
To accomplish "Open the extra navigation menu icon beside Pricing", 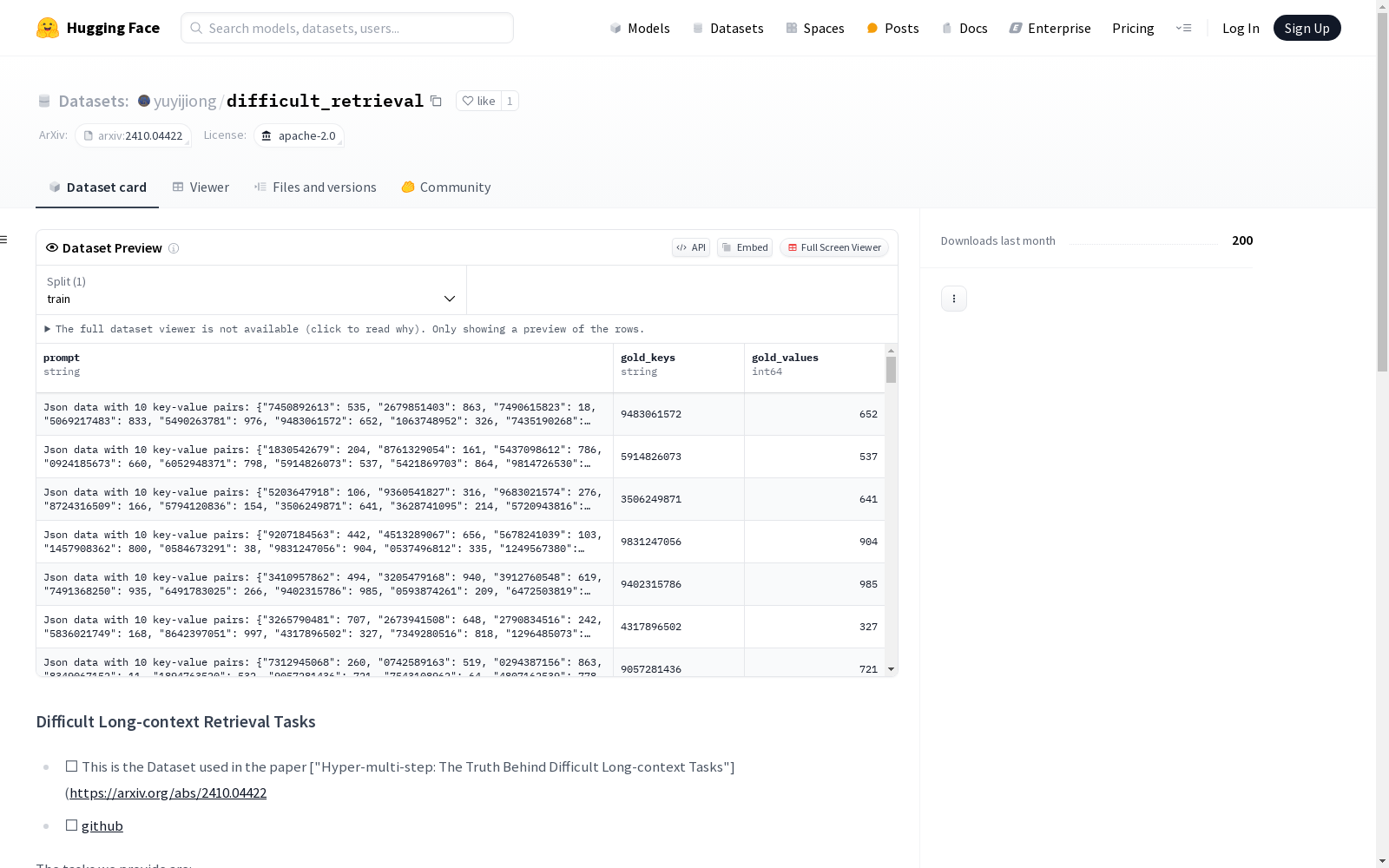I will point(1183,28).
